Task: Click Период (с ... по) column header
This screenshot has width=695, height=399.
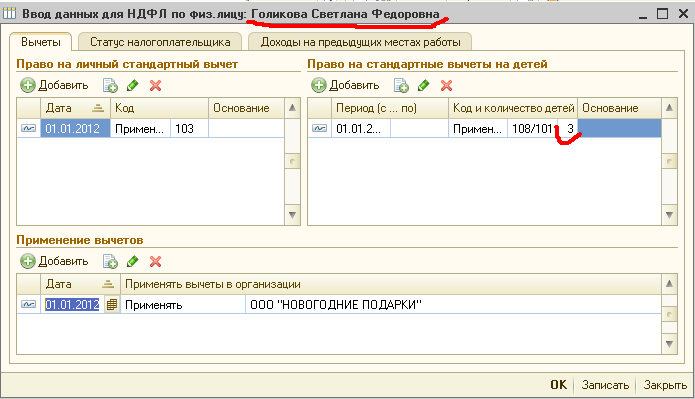Action: pos(390,108)
